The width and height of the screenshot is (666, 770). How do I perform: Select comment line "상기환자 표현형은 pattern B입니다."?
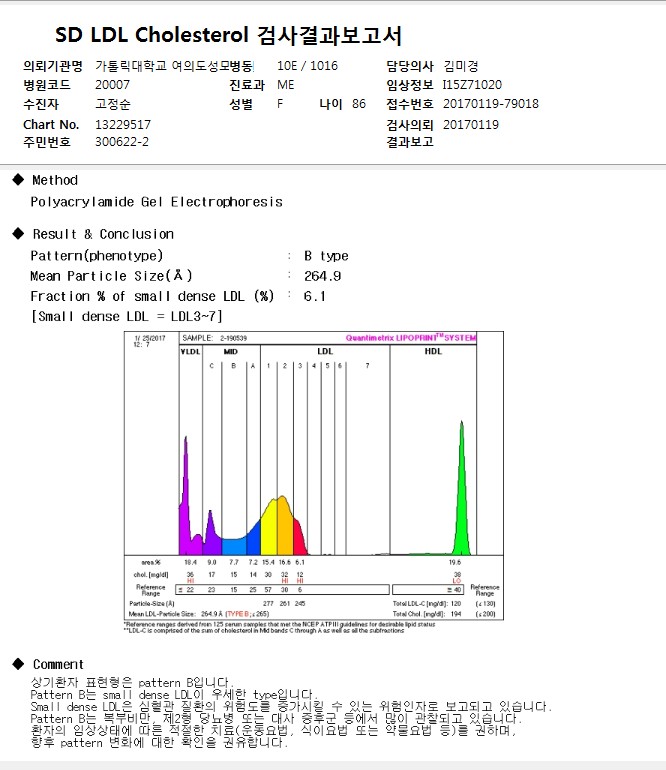click(132, 683)
